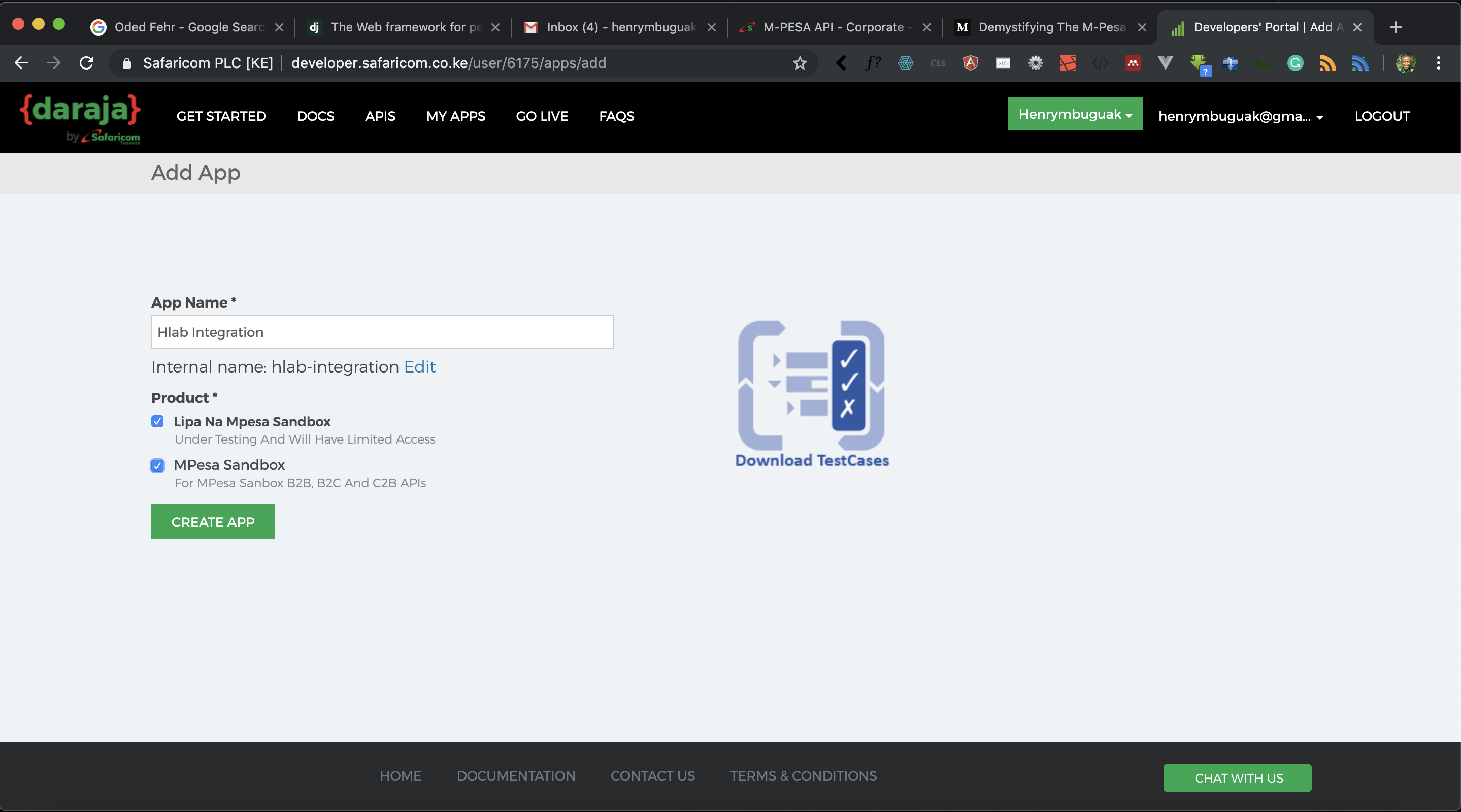
Task: Switch to the Gmail Inbox (4) tab
Action: point(618,27)
